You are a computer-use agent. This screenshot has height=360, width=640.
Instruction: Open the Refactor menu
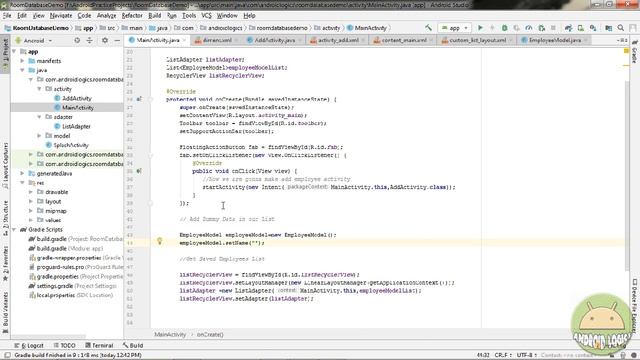[x=132, y=16]
